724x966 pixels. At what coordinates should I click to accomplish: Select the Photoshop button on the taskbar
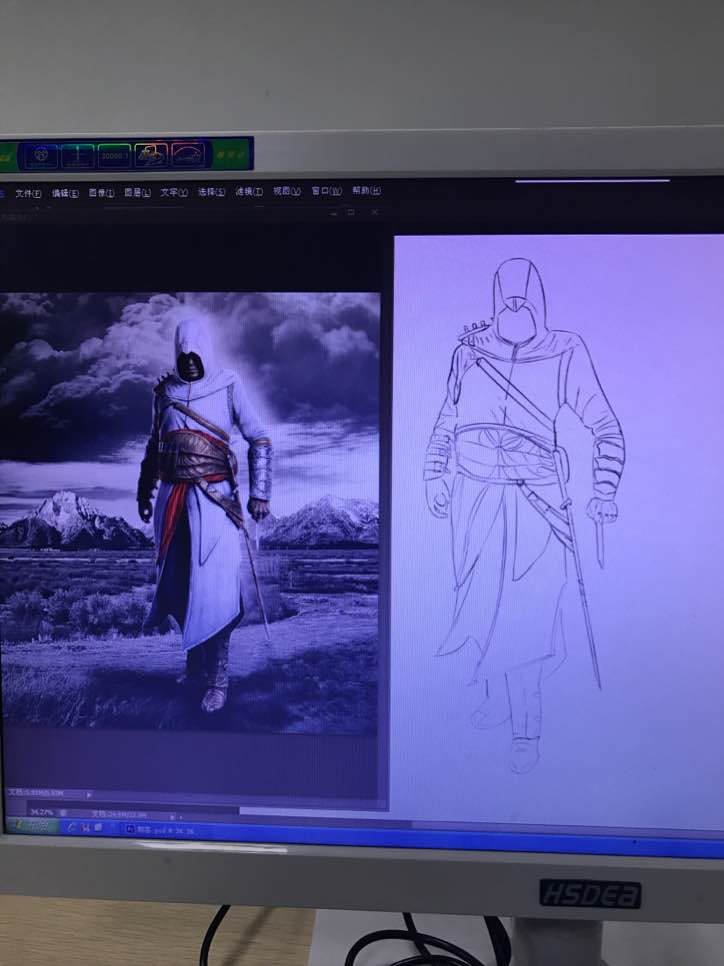(x=160, y=830)
